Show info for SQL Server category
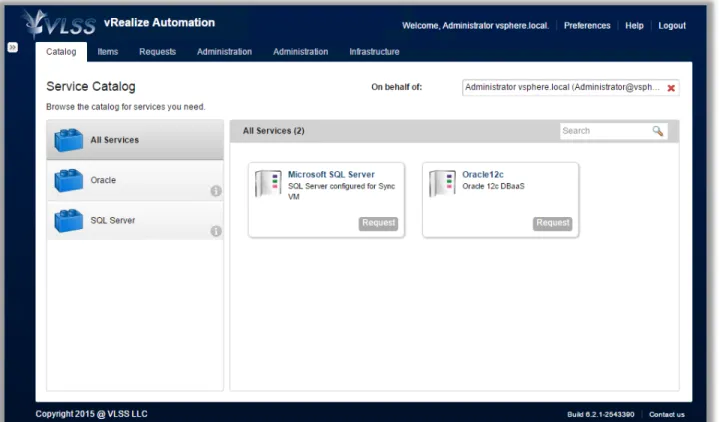 (x=216, y=231)
